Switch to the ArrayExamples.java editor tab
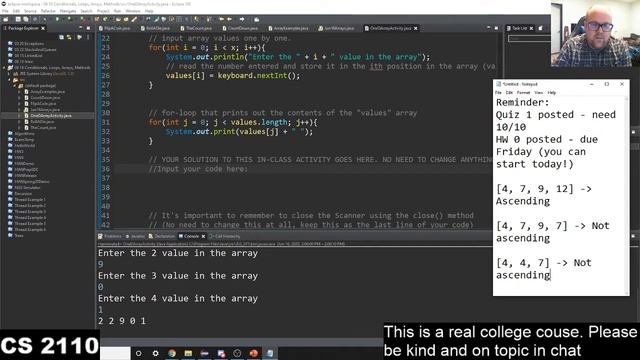Image resolution: width=640 pixels, height=360 pixels. point(288,28)
